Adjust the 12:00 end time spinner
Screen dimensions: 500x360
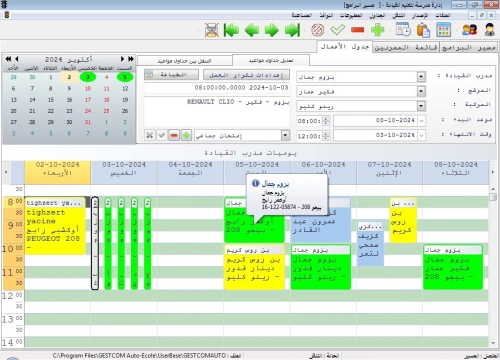pos(326,135)
